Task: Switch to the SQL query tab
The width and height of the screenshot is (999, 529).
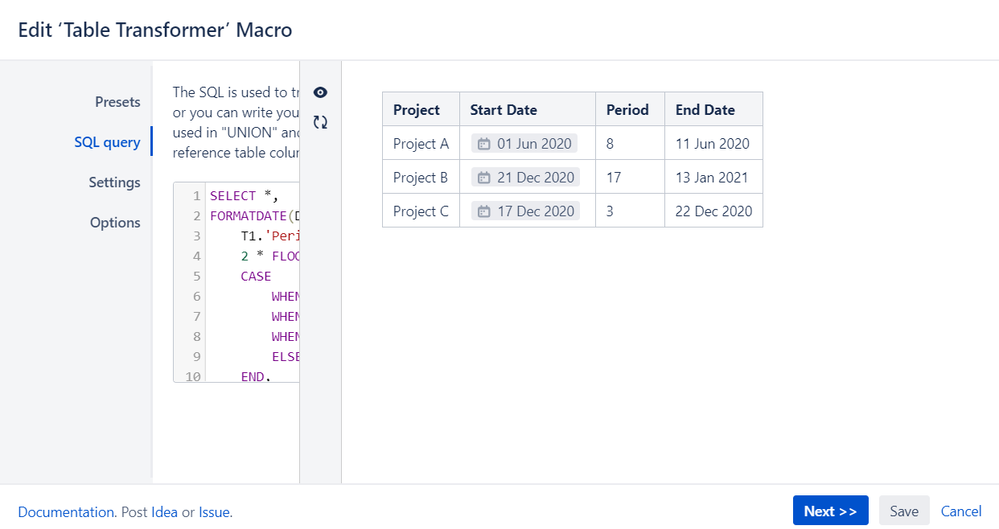Action: (107, 142)
